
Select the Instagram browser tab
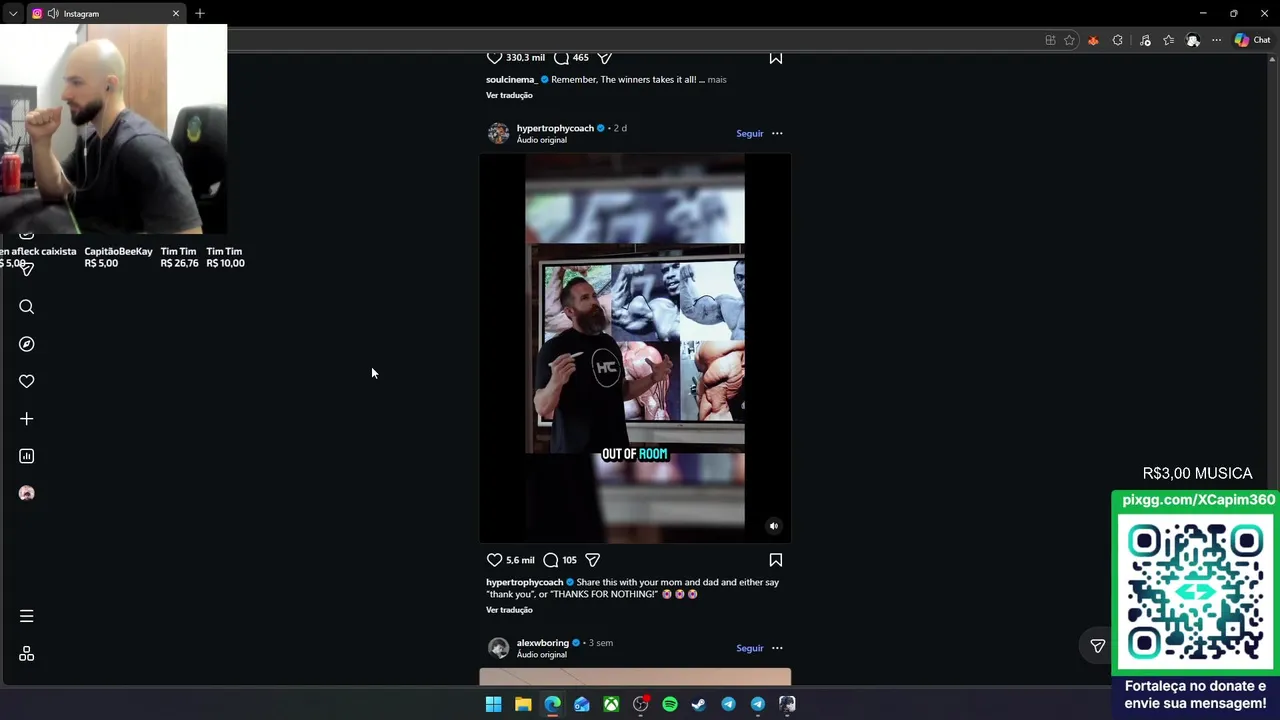coord(105,14)
